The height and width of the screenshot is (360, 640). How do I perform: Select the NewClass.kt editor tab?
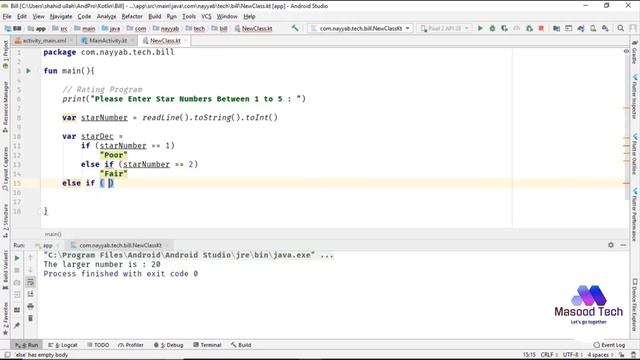tap(165, 40)
